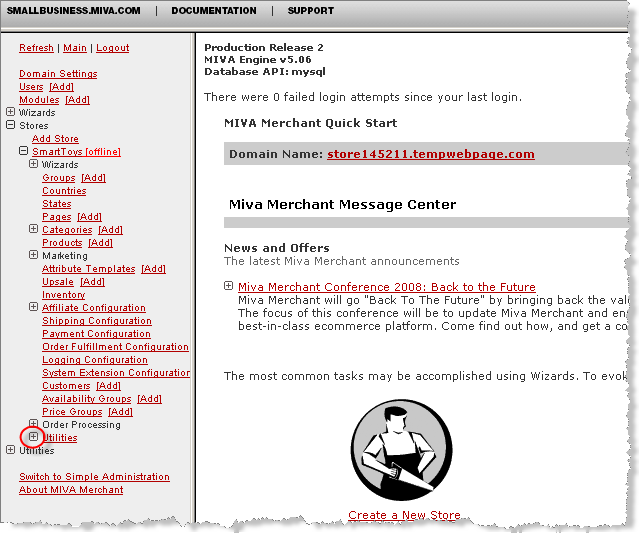Open Availability Groups link

coord(86,399)
